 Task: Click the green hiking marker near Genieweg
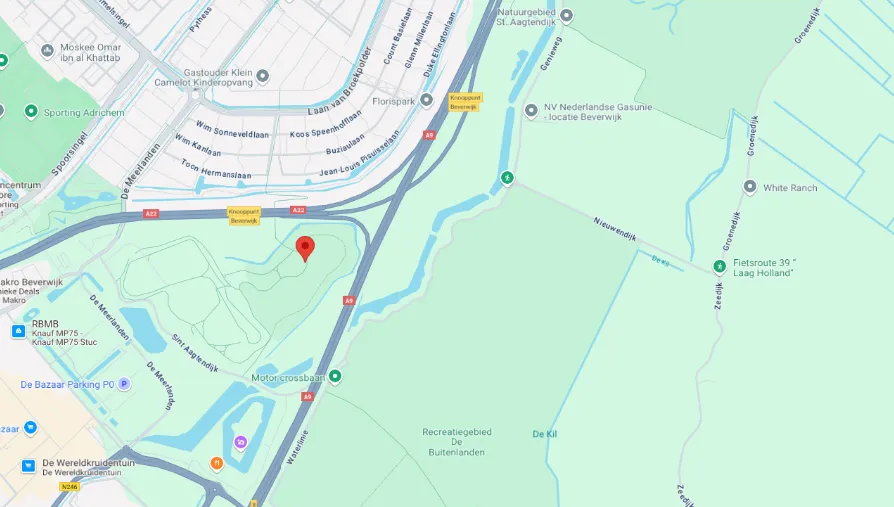507,178
